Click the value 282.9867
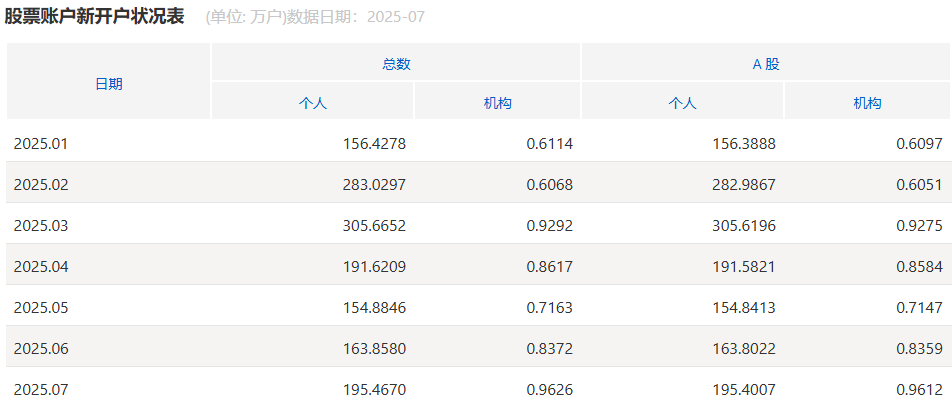Image resolution: width=952 pixels, height=403 pixels. point(744,185)
